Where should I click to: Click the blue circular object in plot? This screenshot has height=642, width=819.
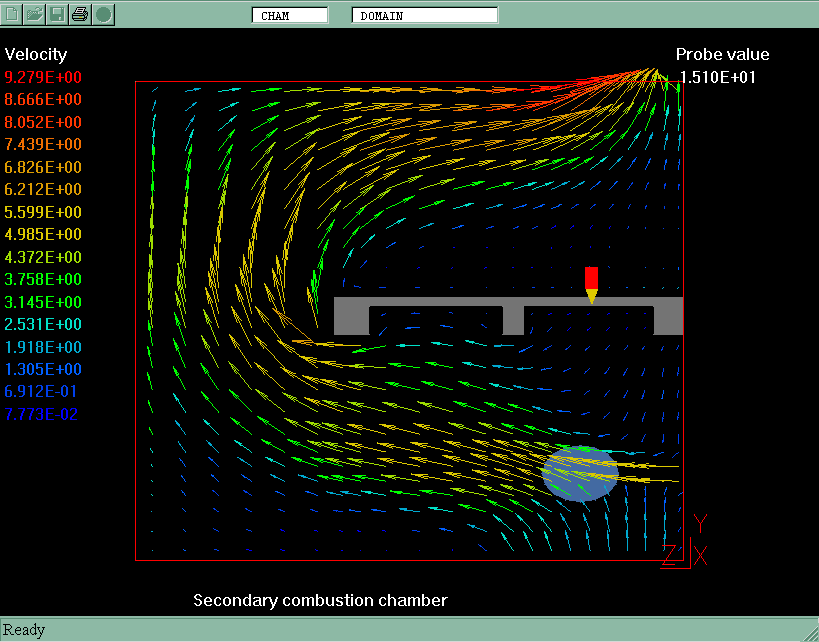pos(577,474)
